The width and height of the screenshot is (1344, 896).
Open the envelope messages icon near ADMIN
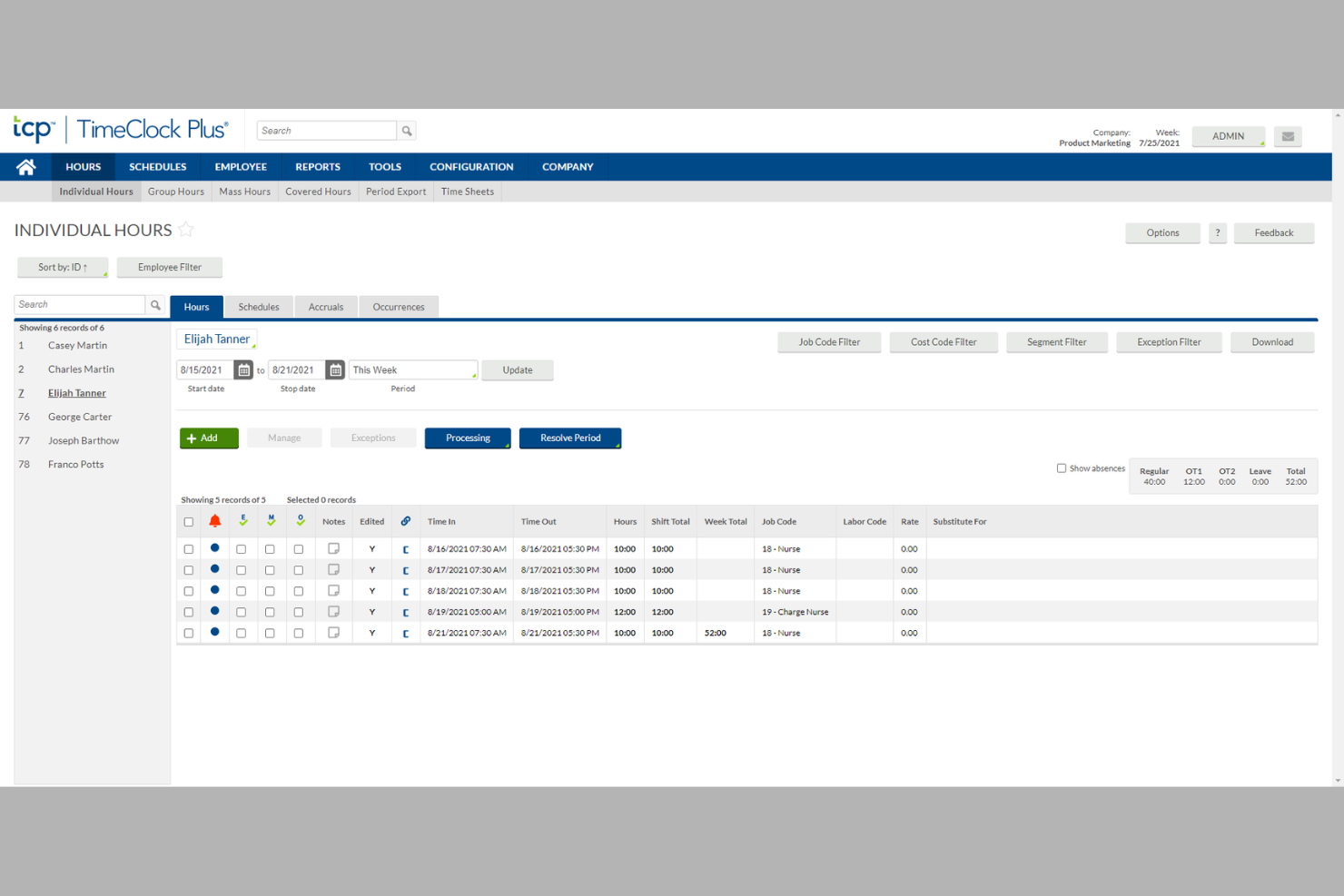point(1287,136)
